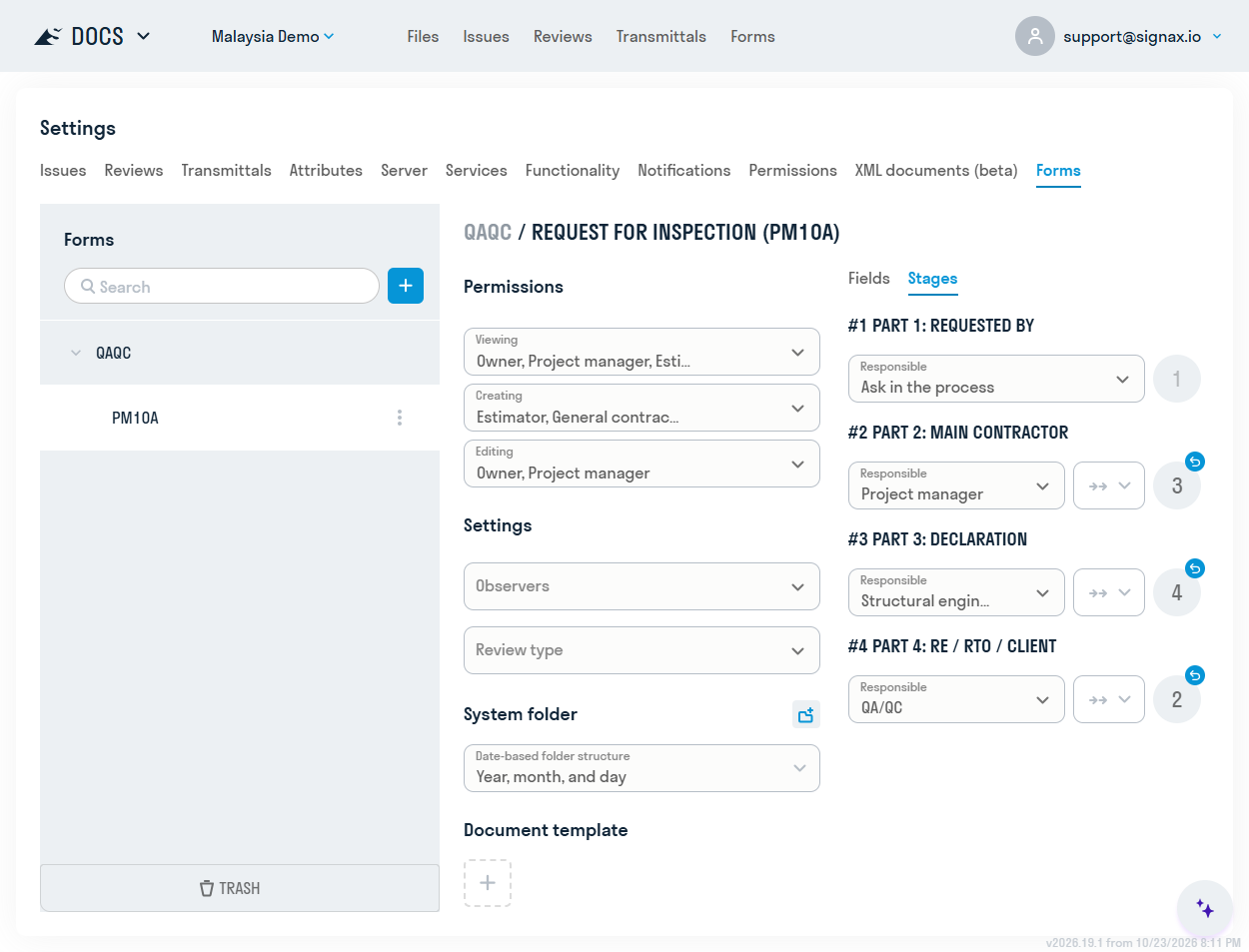Reset order for Part 2 Main Contractor stage

click(1195, 462)
